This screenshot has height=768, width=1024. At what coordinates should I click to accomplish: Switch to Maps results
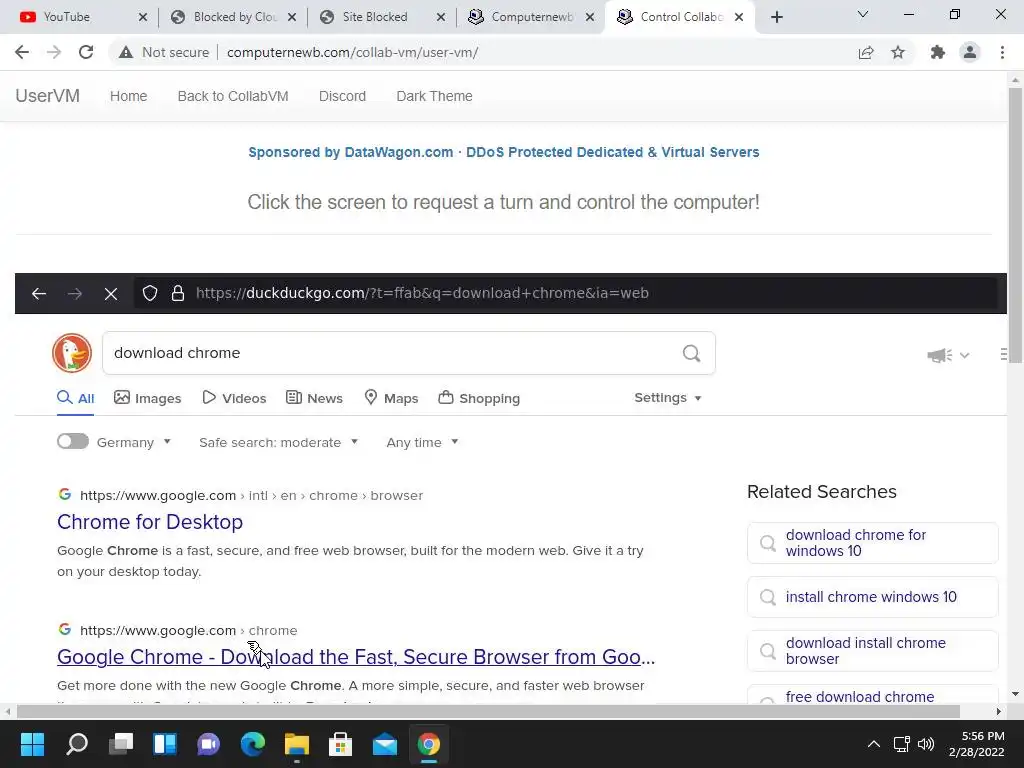click(x=391, y=398)
